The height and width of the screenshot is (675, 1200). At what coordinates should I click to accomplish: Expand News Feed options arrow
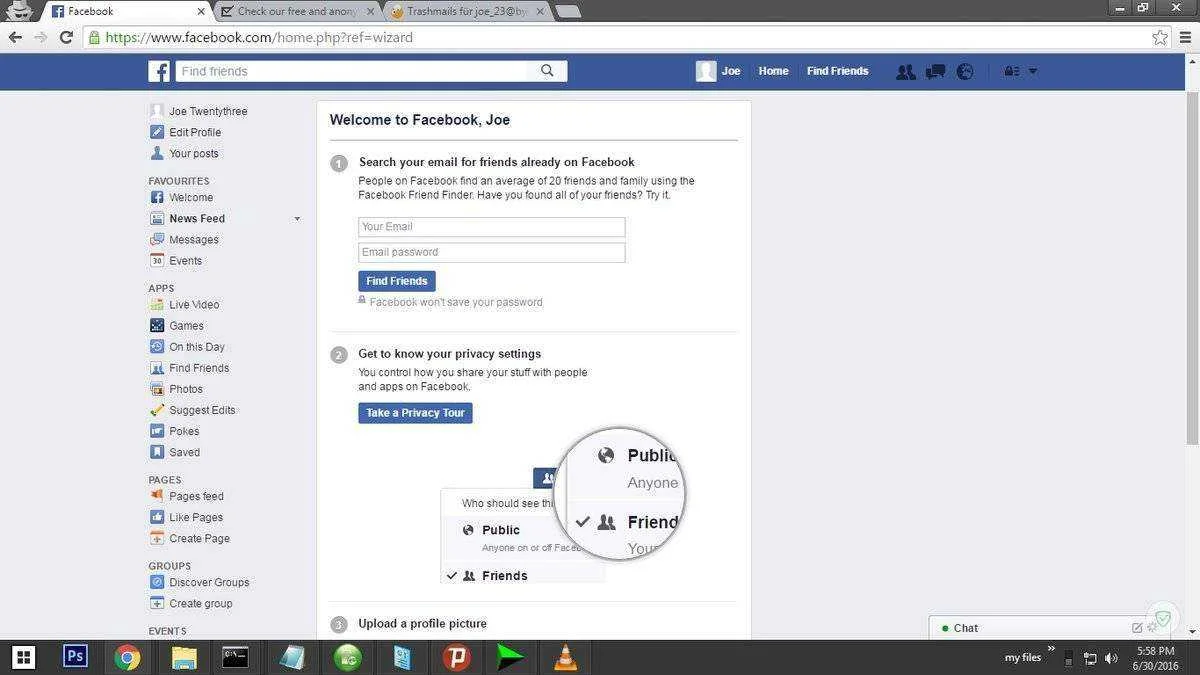click(297, 219)
